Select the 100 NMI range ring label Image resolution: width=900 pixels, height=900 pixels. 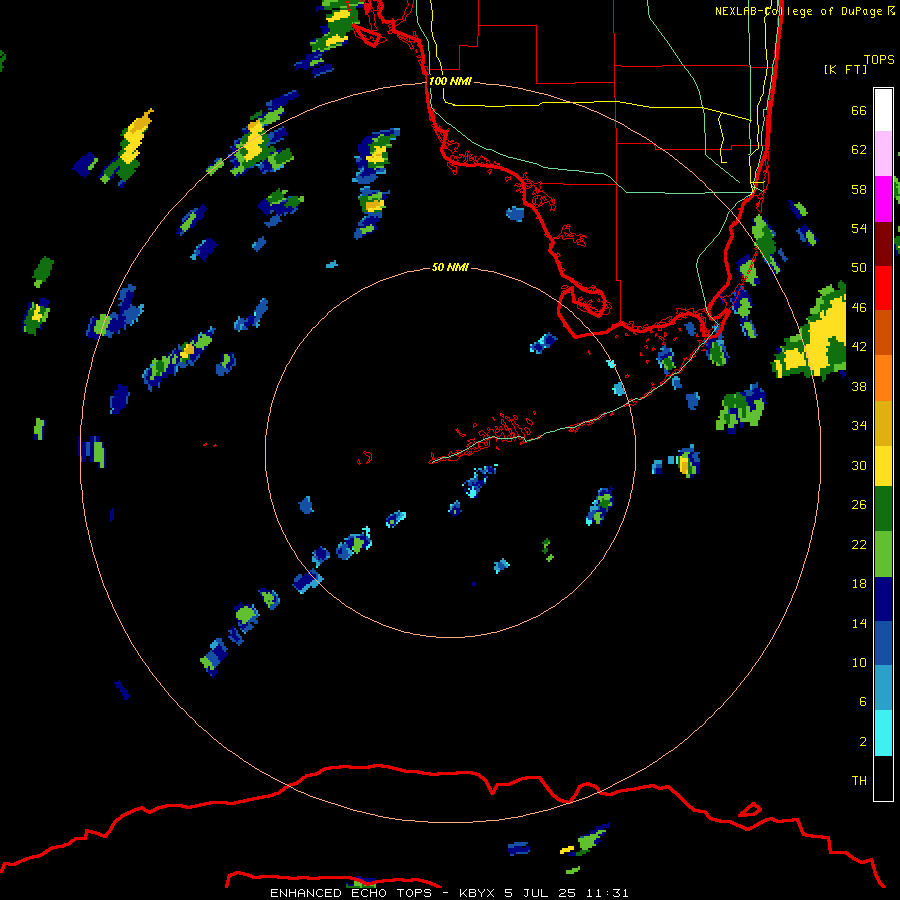click(x=450, y=82)
